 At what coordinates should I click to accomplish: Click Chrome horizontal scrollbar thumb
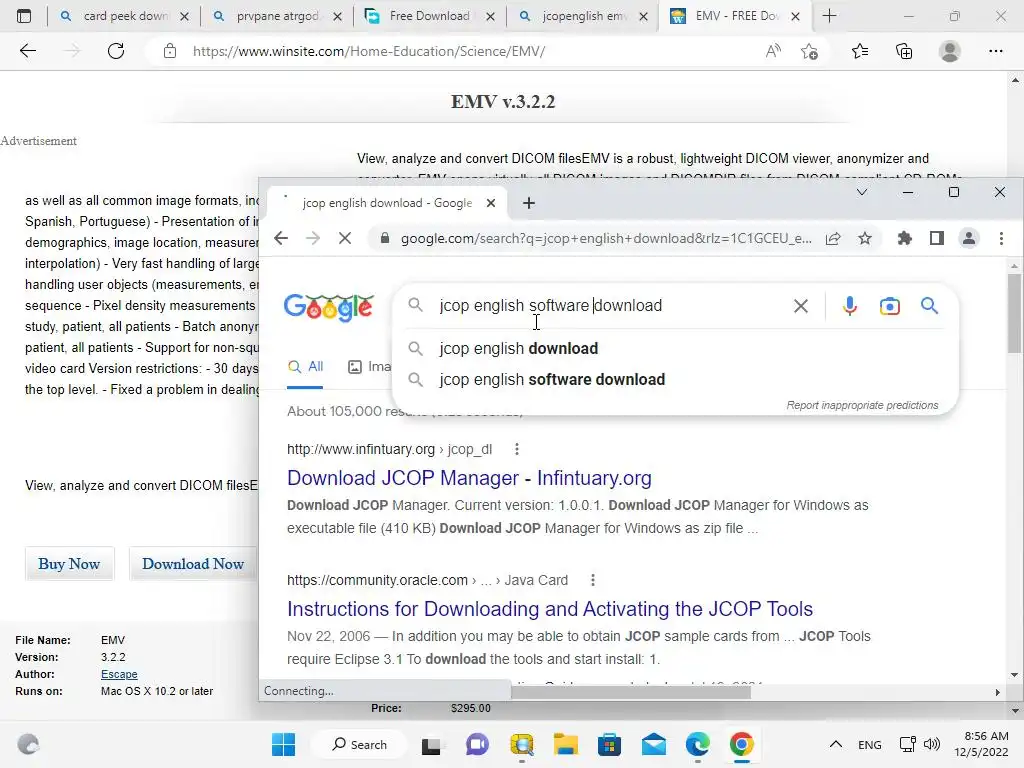[630, 692]
